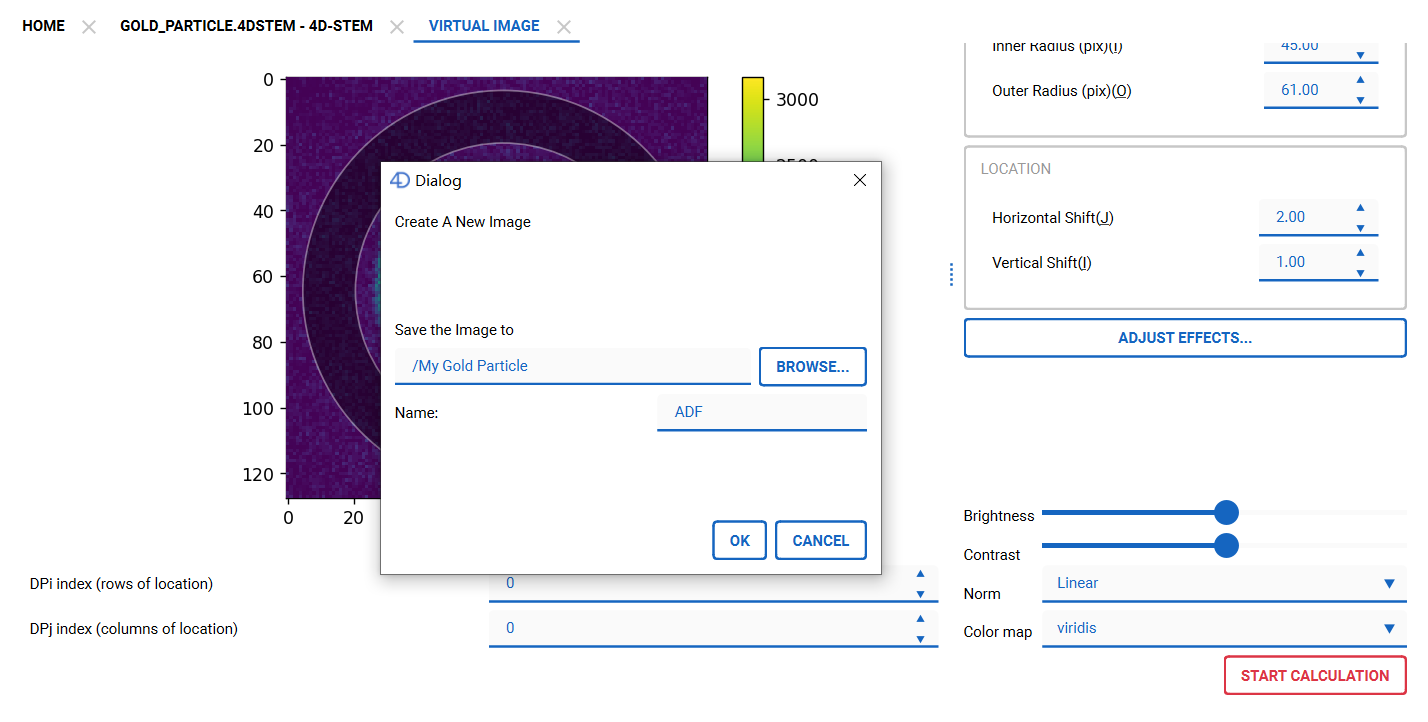Viewport: 1428px width, 722px height.
Task: Click the 4D app icon in the Dialog title
Action: click(400, 180)
